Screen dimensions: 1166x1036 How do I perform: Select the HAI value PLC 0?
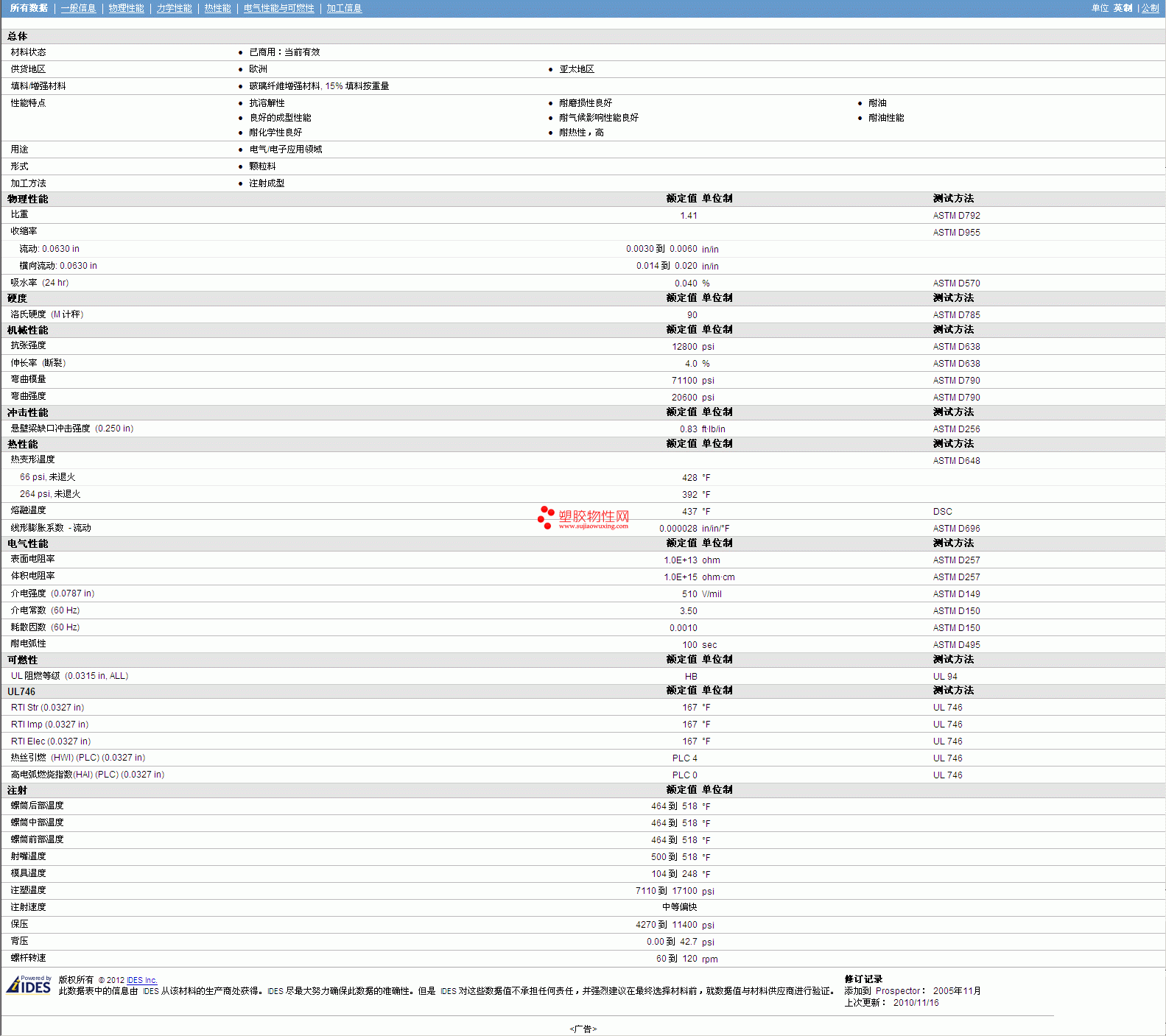[684, 775]
